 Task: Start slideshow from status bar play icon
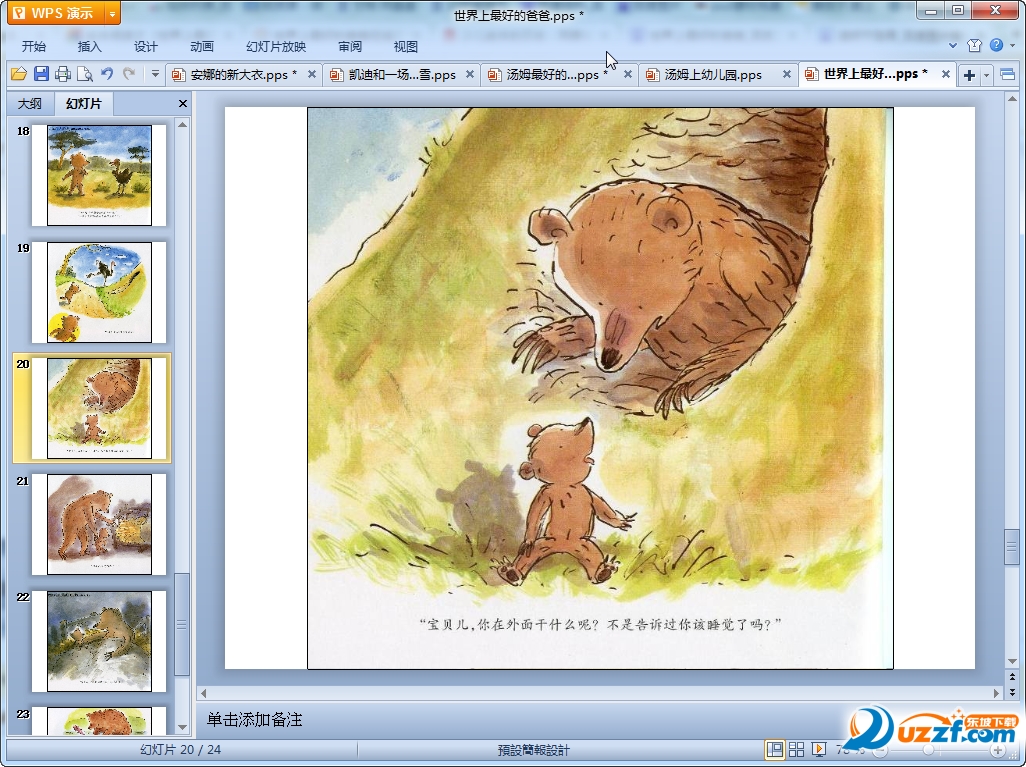coord(819,749)
